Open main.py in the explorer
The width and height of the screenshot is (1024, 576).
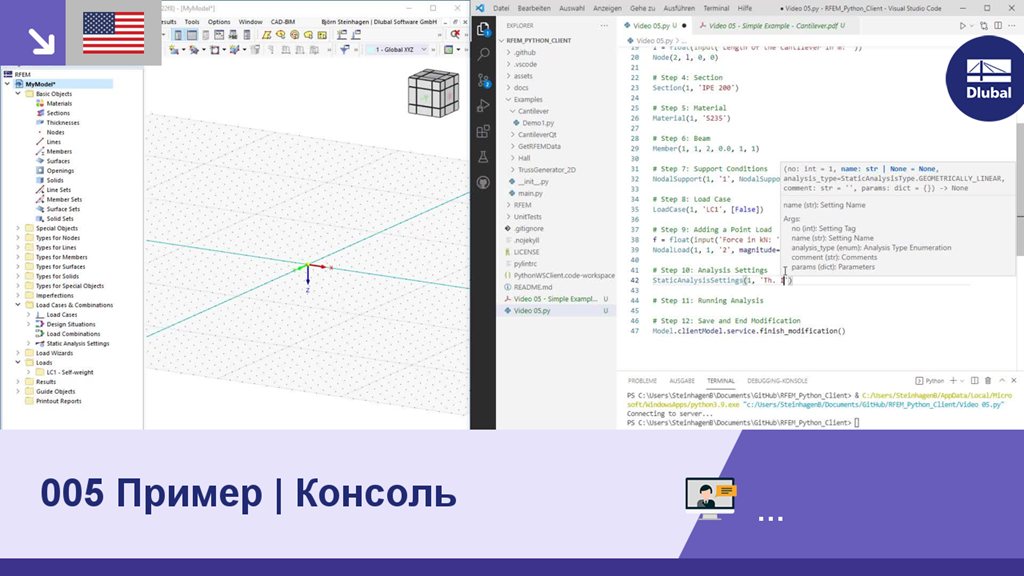click(530, 193)
